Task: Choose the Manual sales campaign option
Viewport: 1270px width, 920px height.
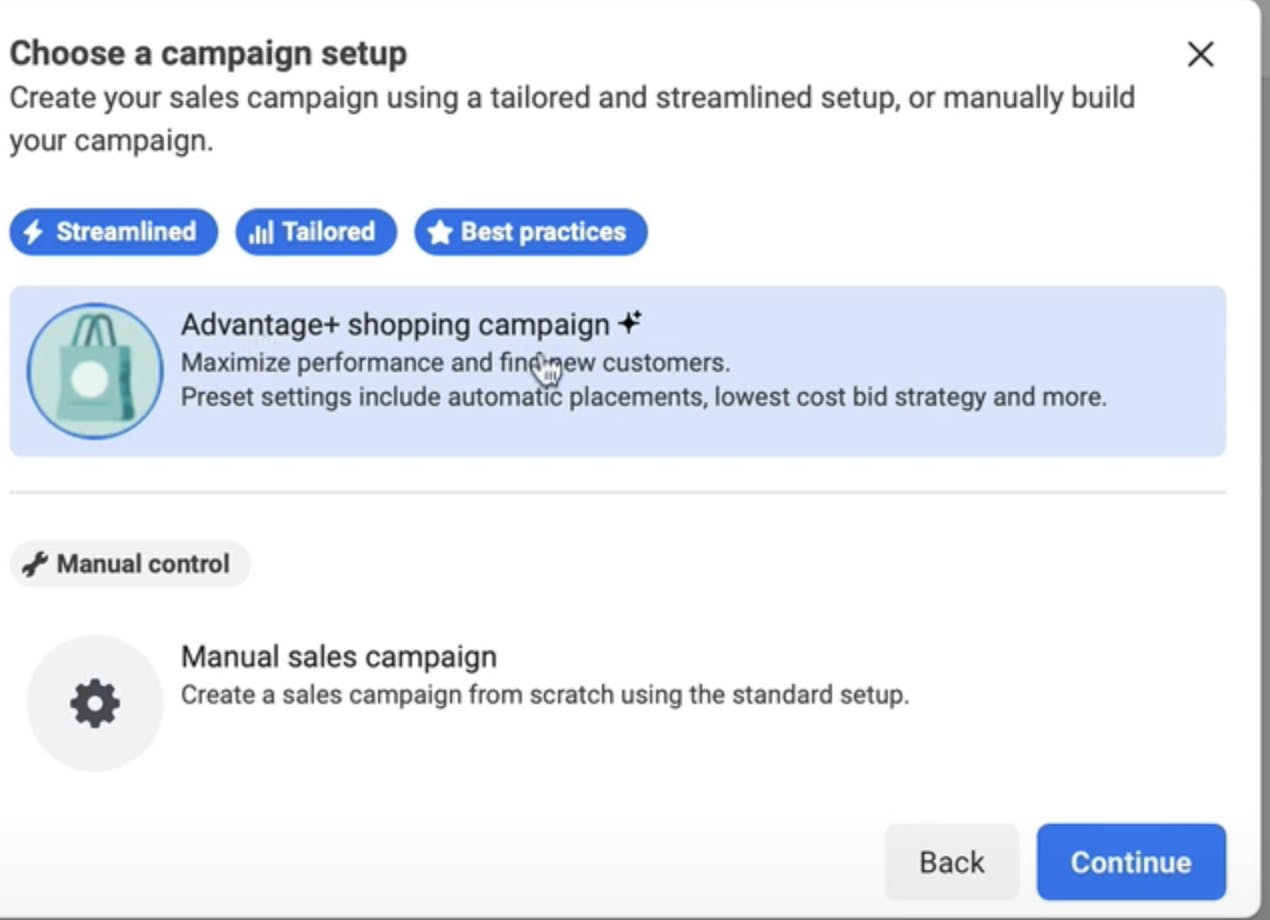Action: (617, 704)
